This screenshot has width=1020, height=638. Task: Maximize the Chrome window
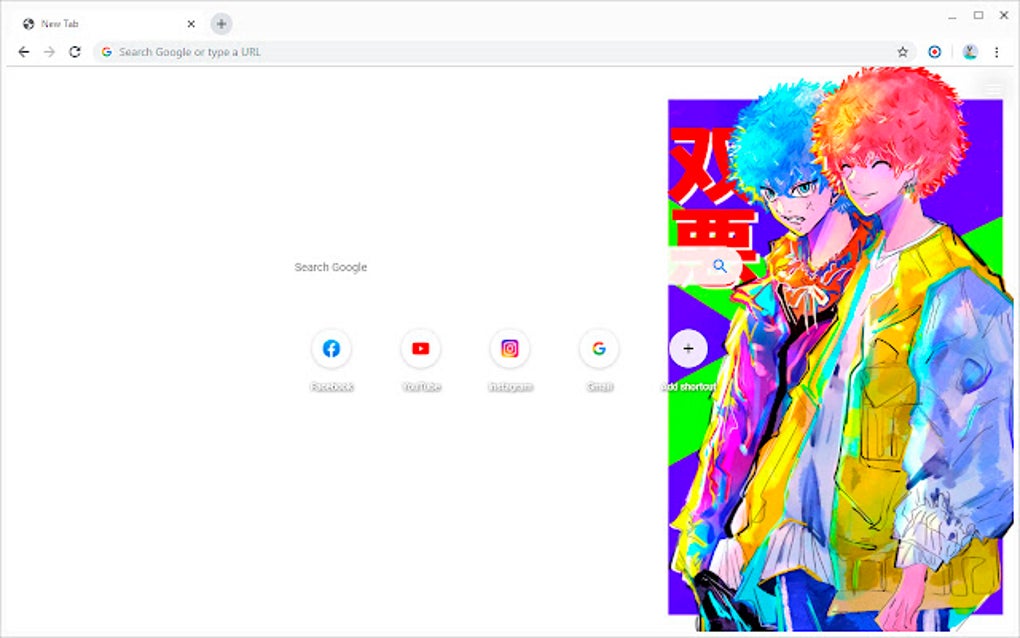978,15
